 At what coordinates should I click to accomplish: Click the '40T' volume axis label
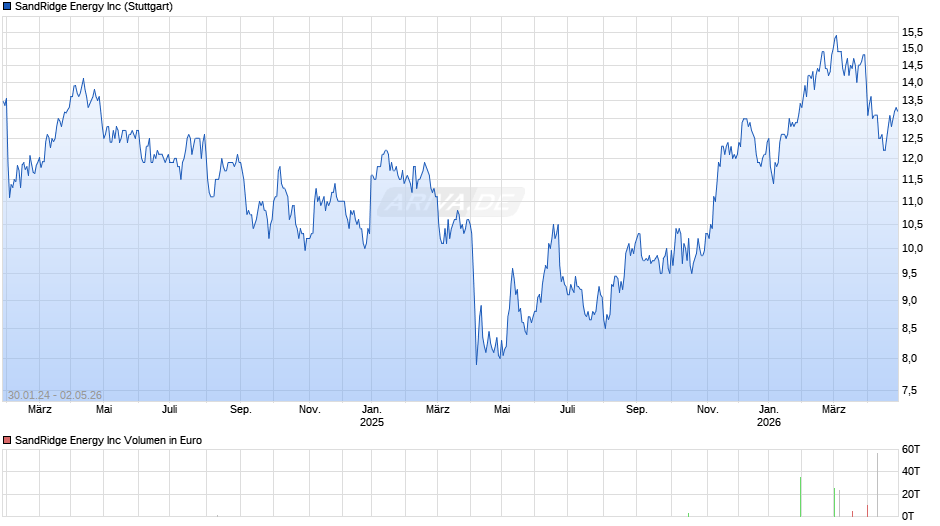coord(911,471)
